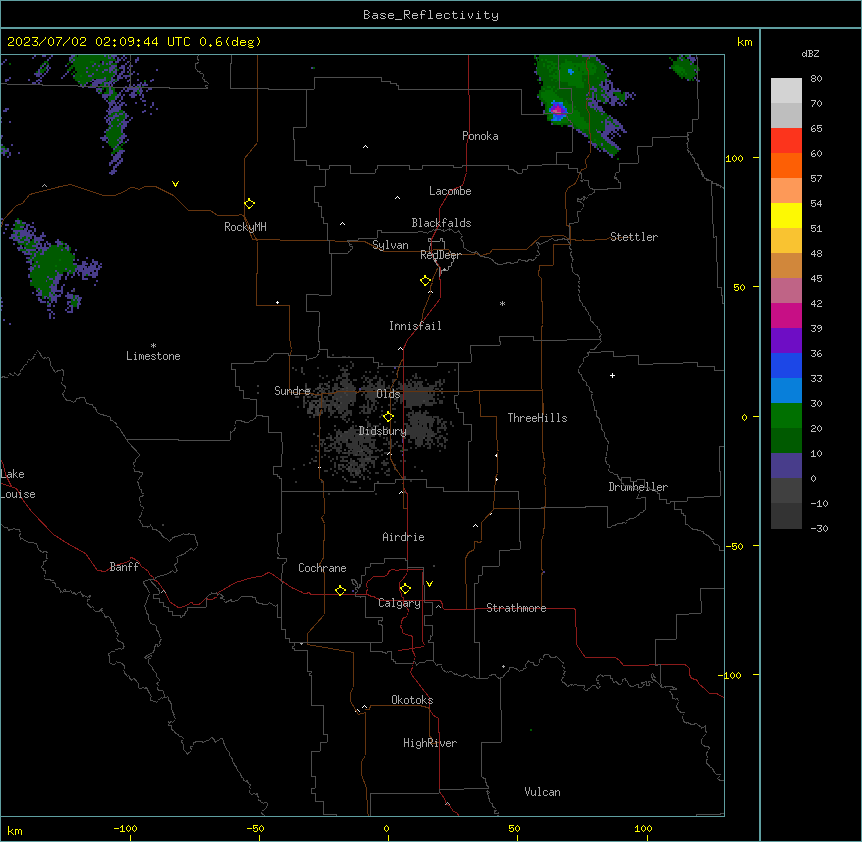Click the yellow diamond marker south of RedDeer
Viewport: 862px width, 842px height.
click(x=425, y=281)
